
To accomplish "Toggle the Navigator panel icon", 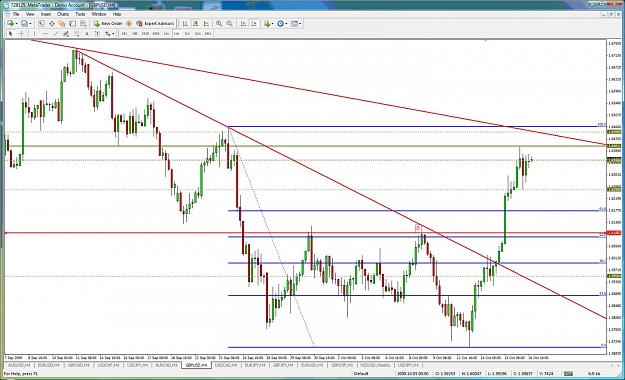I will [62, 24].
